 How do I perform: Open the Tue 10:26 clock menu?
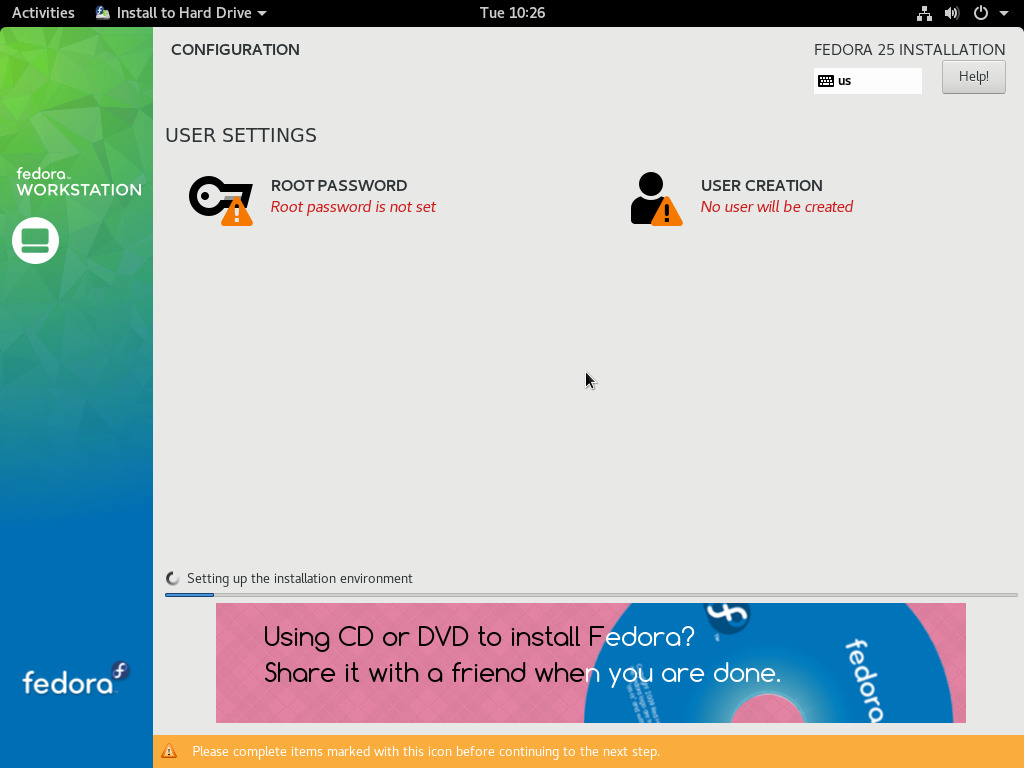tap(512, 13)
